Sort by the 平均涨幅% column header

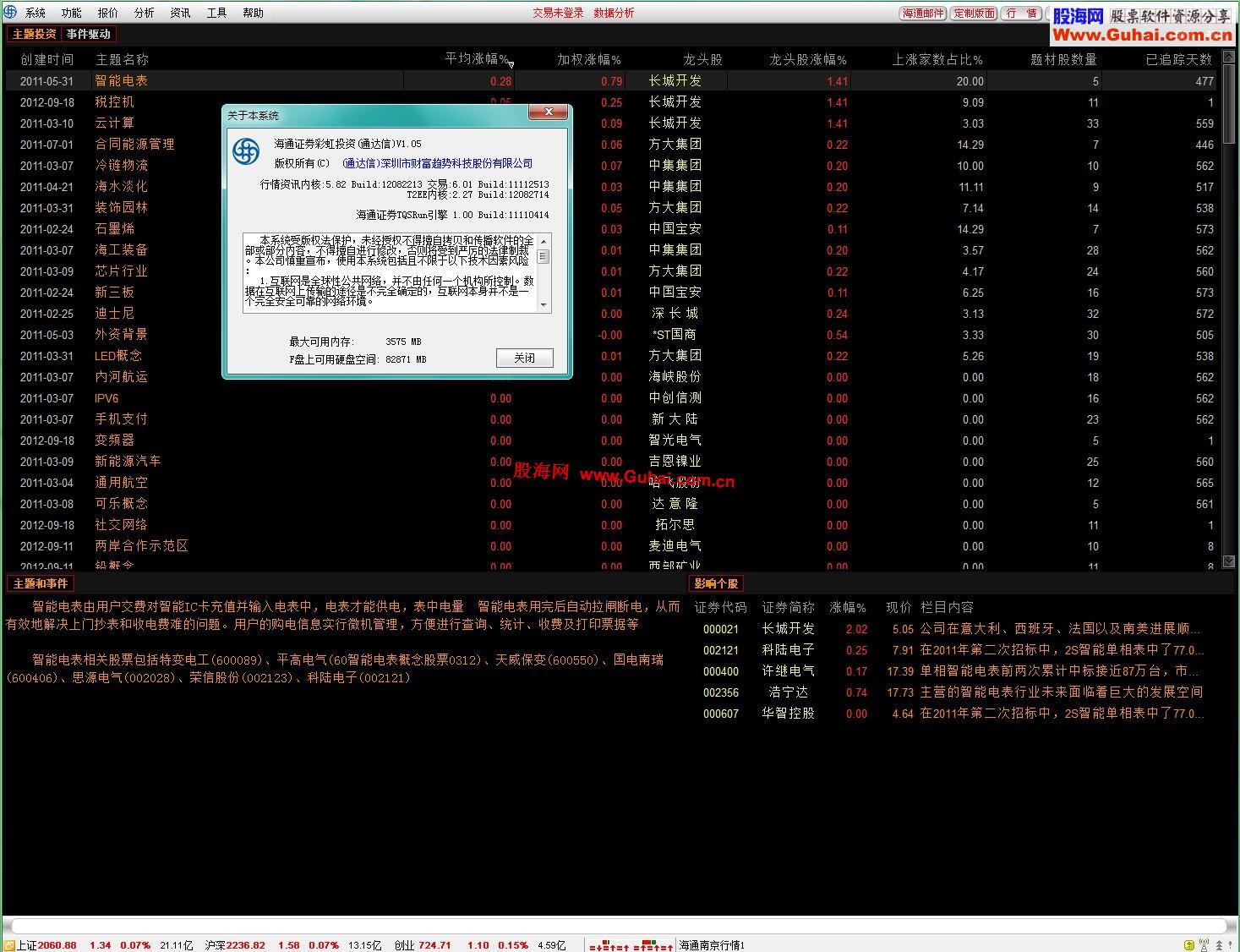[477, 59]
